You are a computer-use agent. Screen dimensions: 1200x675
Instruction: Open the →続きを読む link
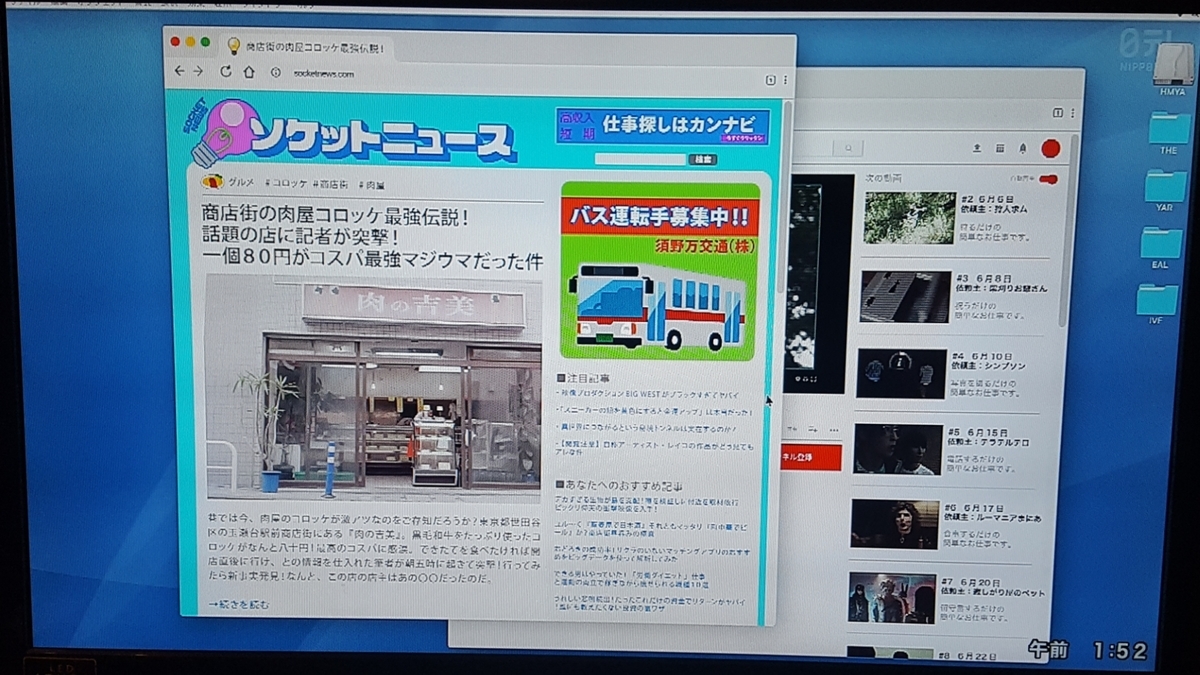click(239, 604)
